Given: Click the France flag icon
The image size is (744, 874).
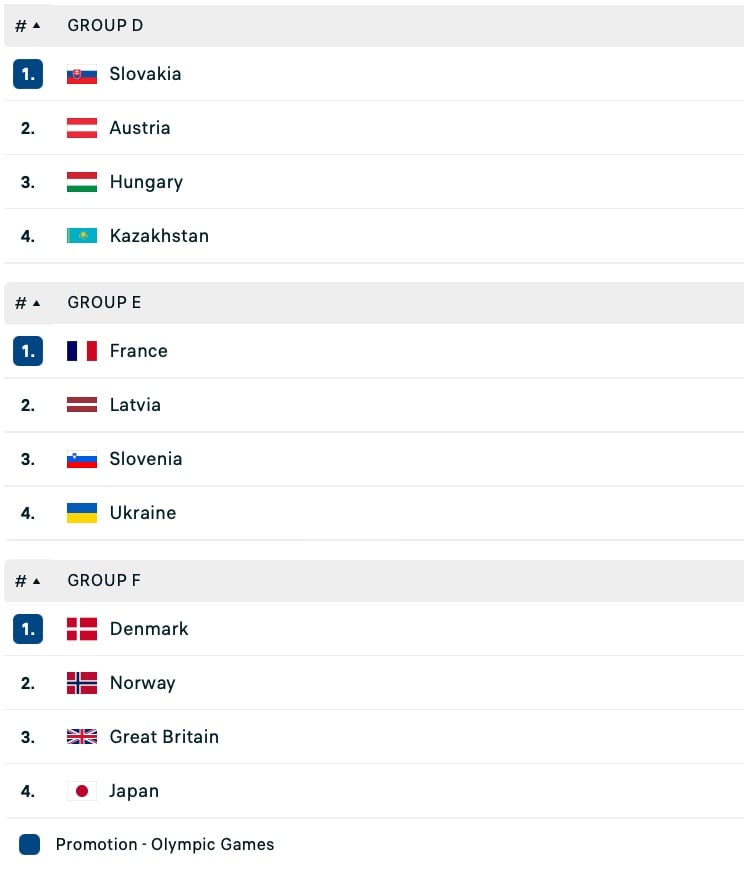Looking at the screenshot, I should tap(82, 351).
